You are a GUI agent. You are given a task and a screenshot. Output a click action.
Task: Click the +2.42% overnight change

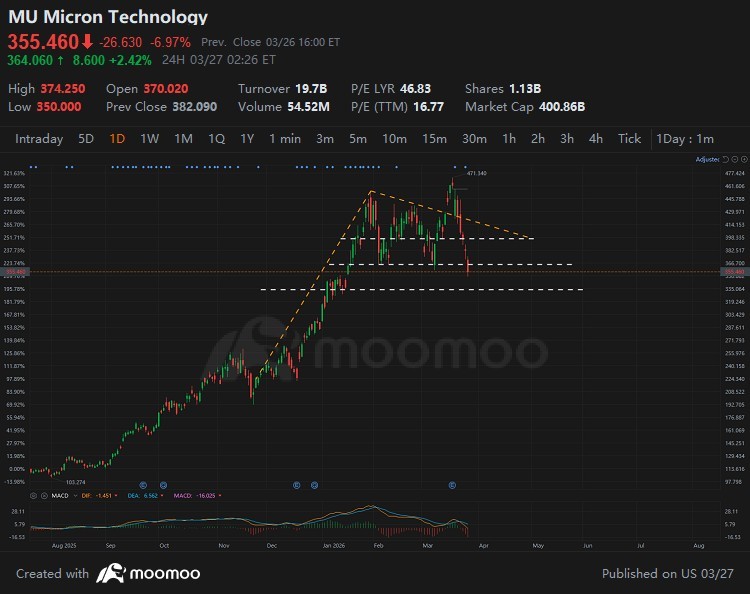click(x=131, y=60)
